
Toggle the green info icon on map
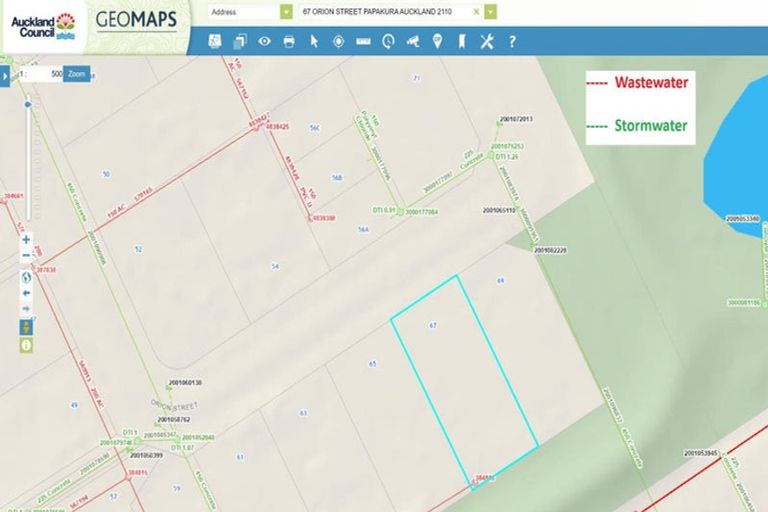pos(26,345)
